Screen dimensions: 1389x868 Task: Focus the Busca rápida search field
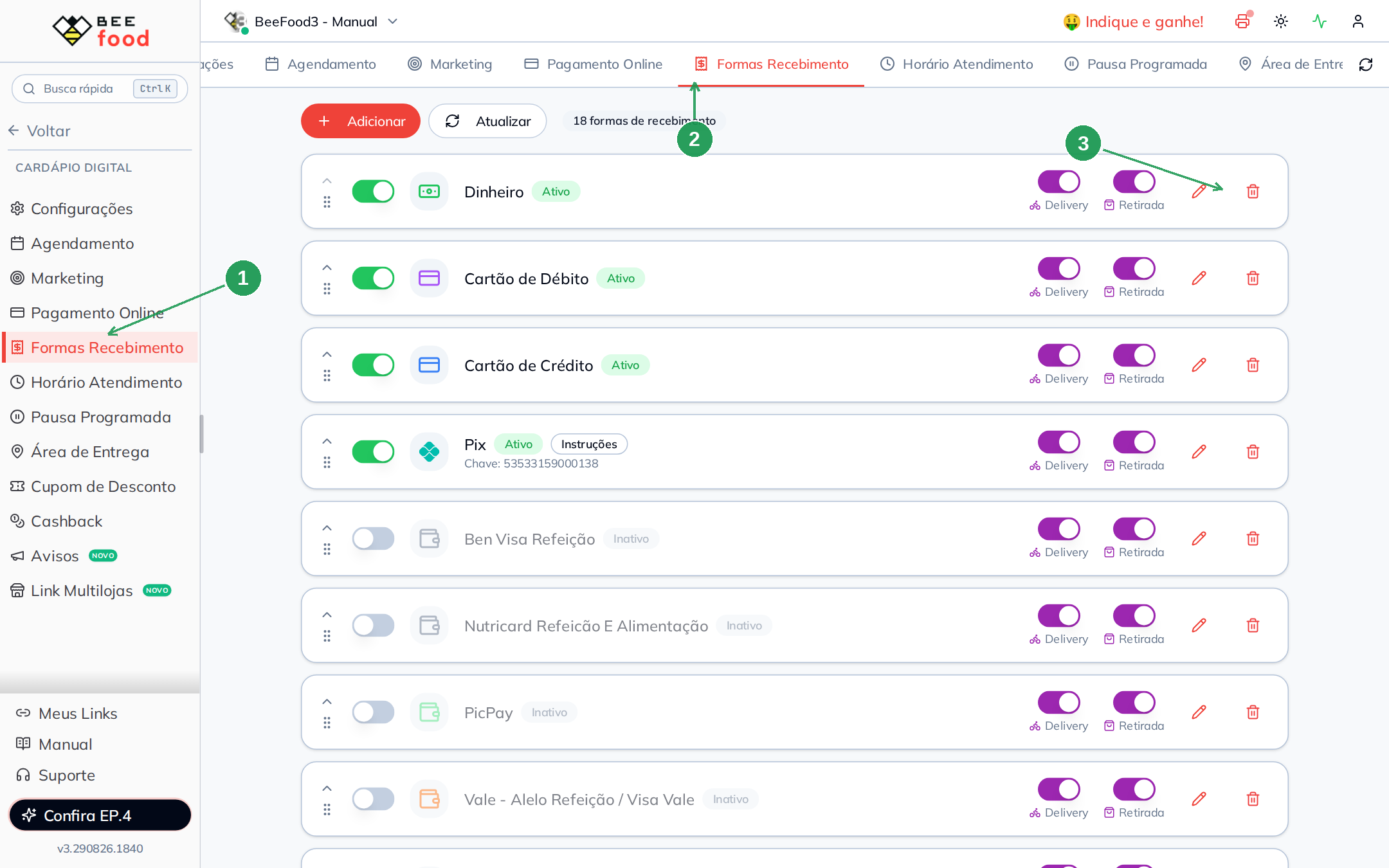[100, 89]
